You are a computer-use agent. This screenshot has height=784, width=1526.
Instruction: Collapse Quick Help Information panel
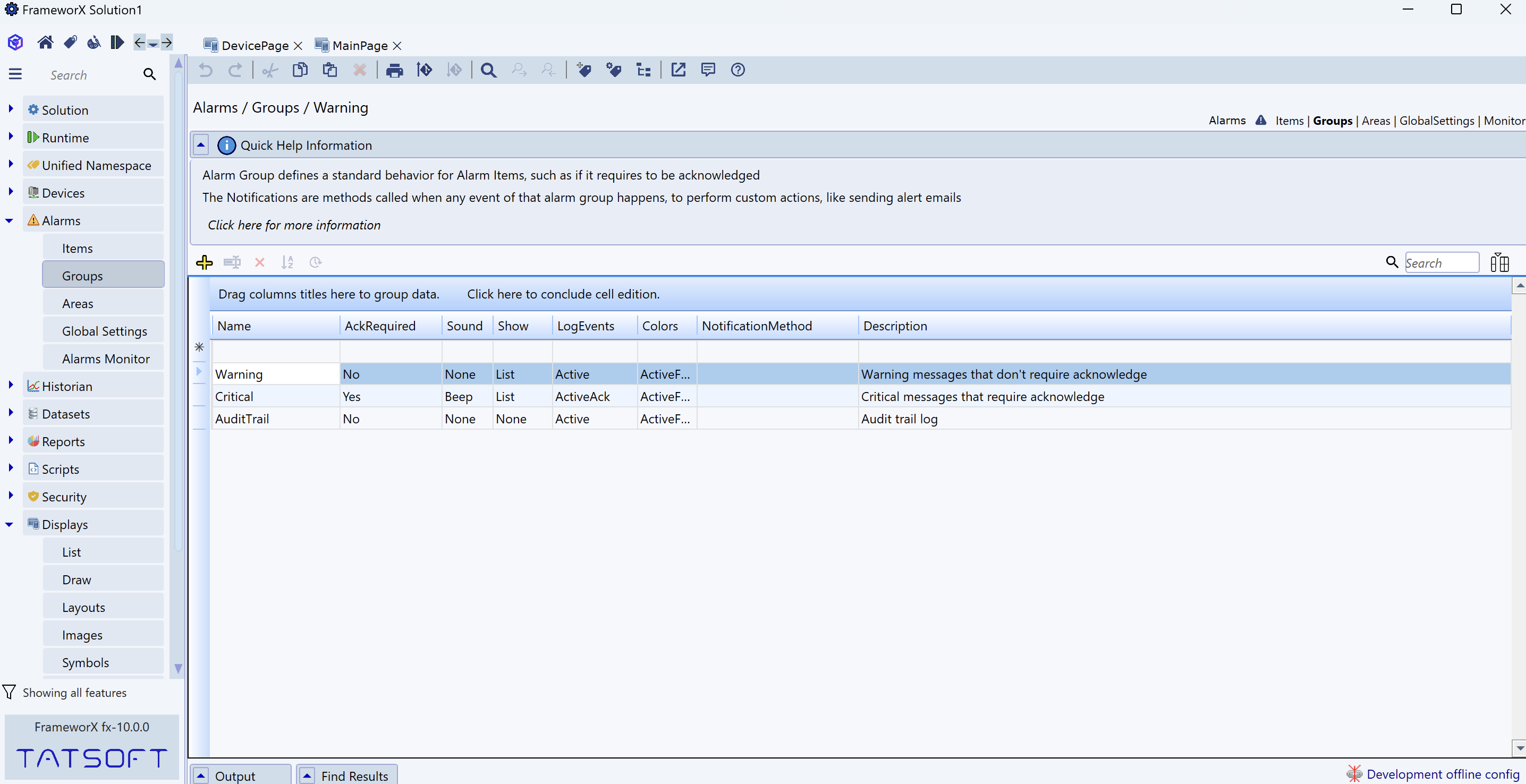(x=201, y=144)
